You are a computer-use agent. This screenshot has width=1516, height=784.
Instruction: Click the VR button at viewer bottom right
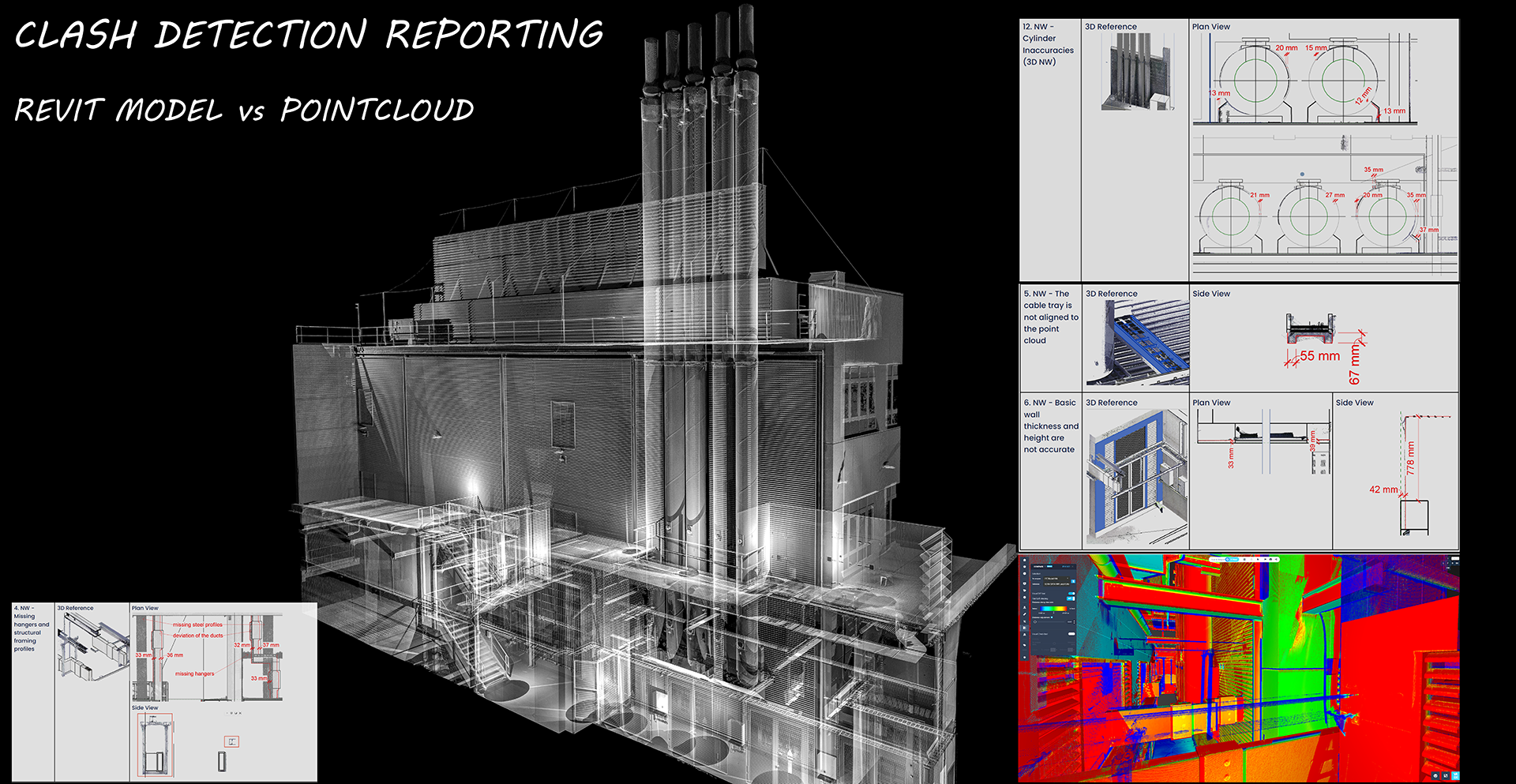1456,775
